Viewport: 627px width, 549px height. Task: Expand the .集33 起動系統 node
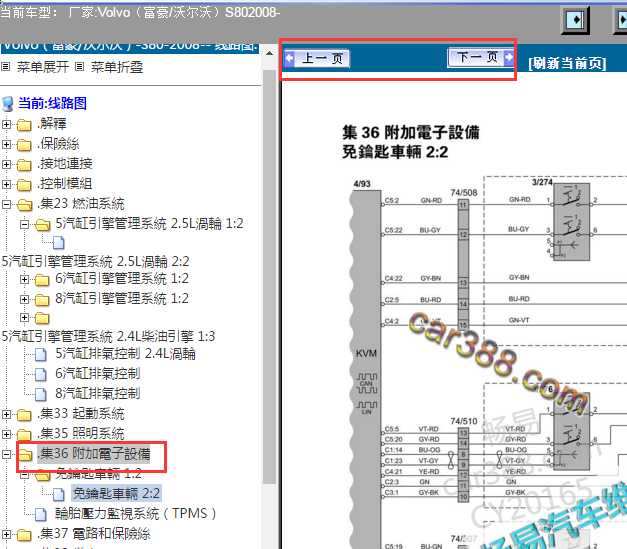click(x=6, y=414)
